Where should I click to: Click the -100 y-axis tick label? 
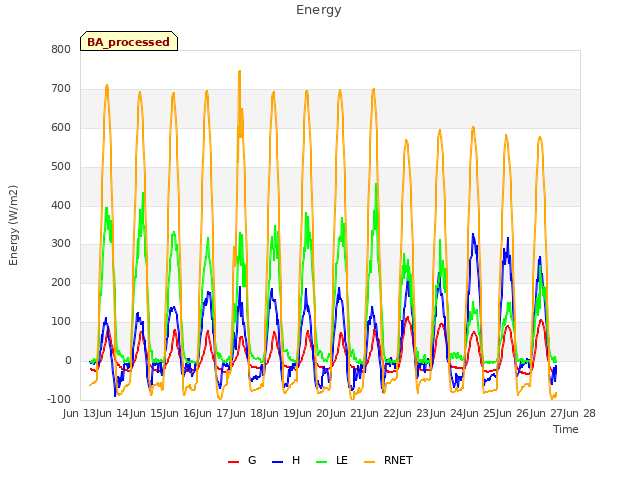click(59, 399)
